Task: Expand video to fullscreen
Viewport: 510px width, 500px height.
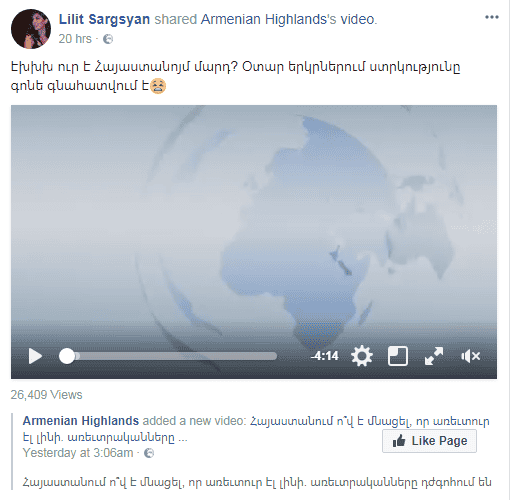Action: [x=434, y=356]
